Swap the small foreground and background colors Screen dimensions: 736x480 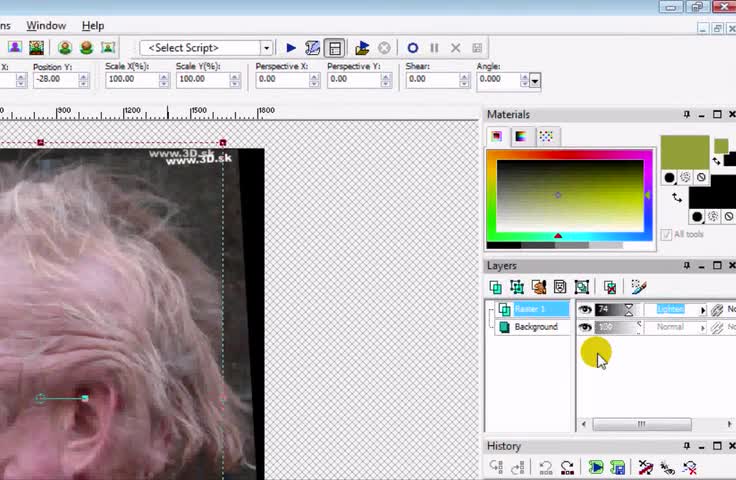(716, 161)
